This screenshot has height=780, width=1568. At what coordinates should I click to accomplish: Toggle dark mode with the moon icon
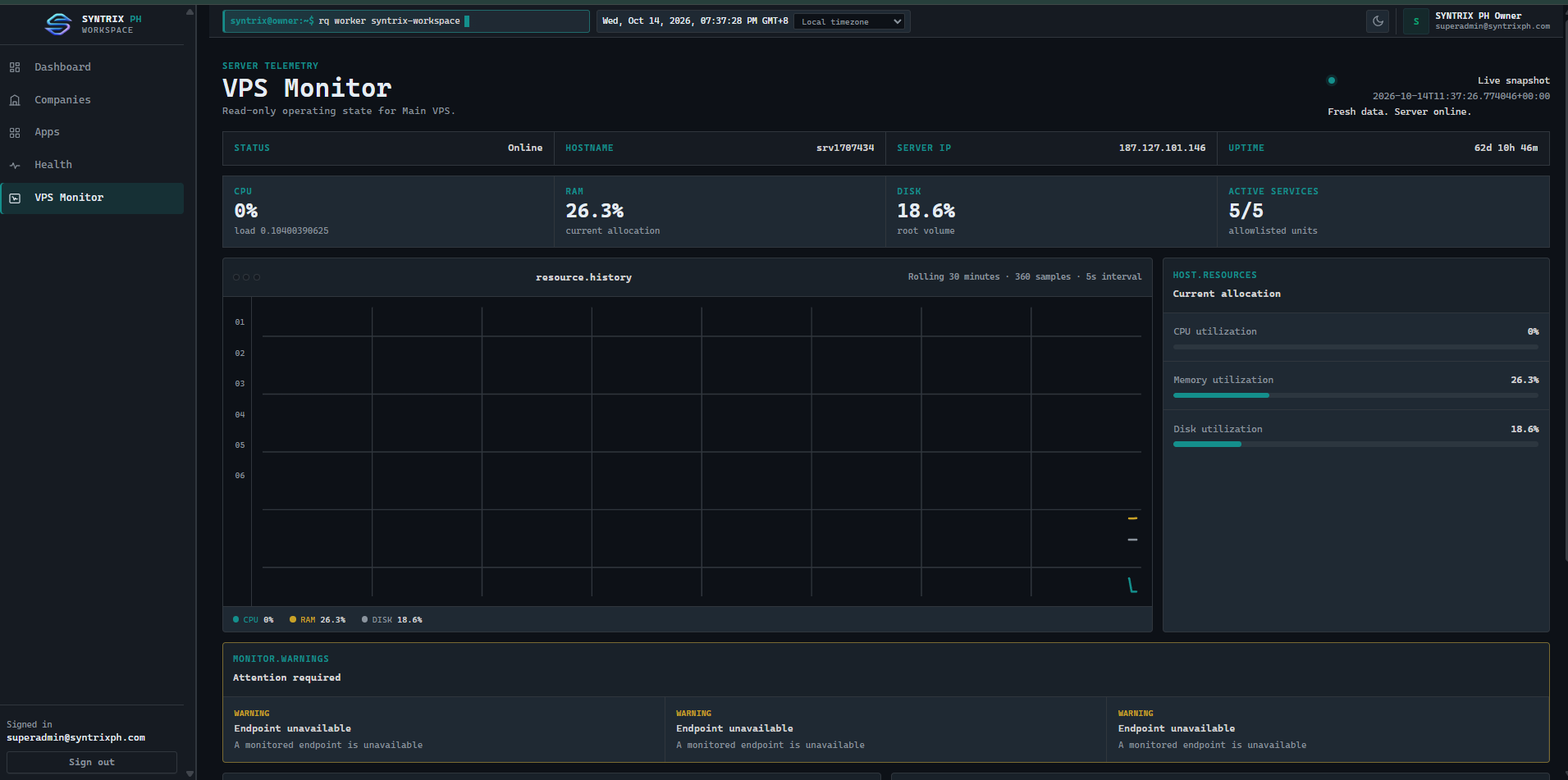(1378, 21)
